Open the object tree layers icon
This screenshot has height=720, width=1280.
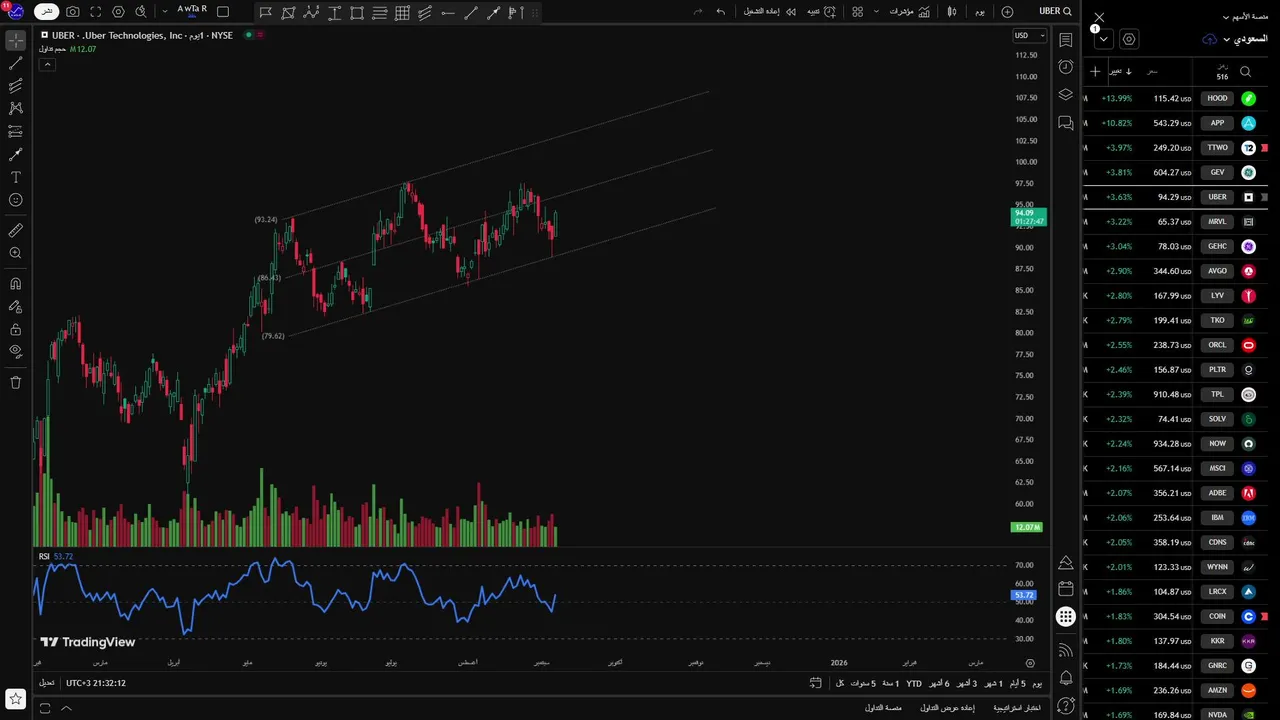[1066, 95]
